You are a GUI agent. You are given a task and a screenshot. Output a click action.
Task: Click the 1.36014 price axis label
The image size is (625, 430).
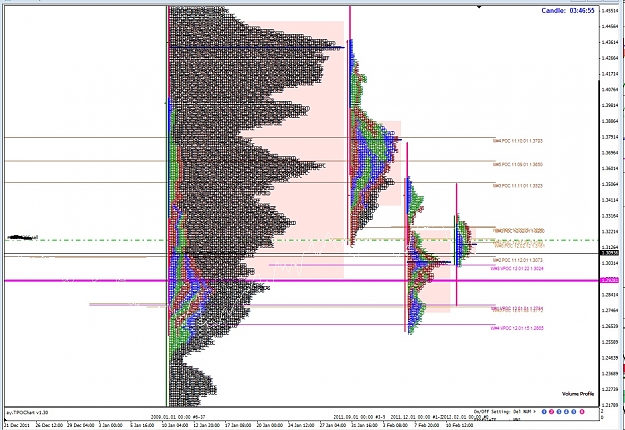click(x=611, y=168)
